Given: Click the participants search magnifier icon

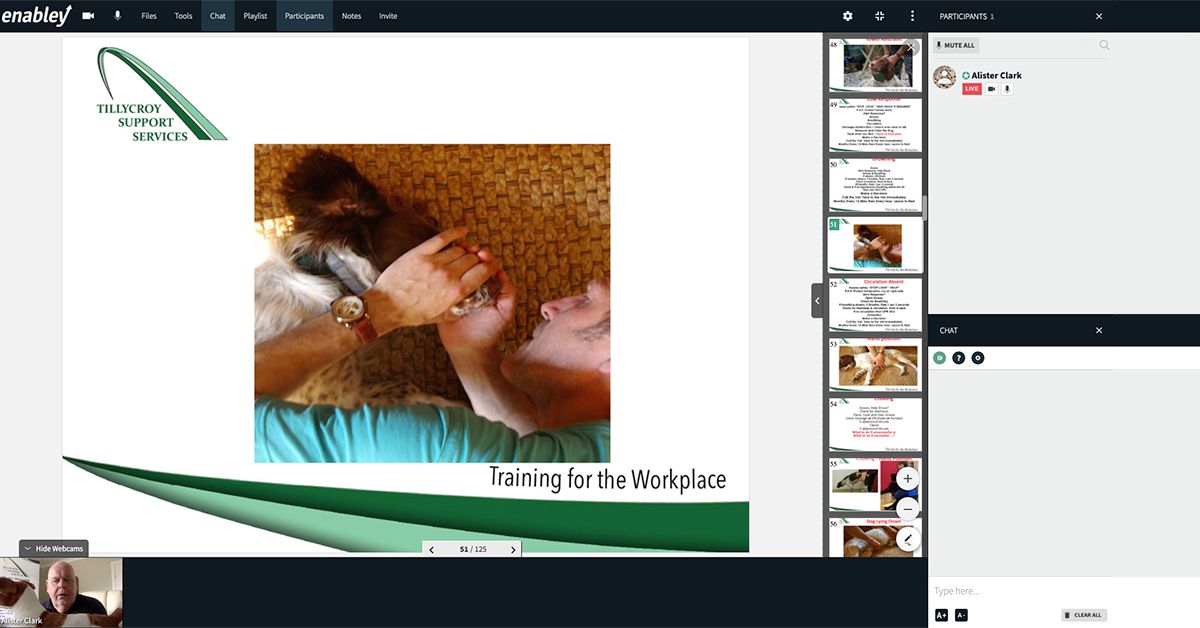Looking at the screenshot, I should coord(1104,45).
